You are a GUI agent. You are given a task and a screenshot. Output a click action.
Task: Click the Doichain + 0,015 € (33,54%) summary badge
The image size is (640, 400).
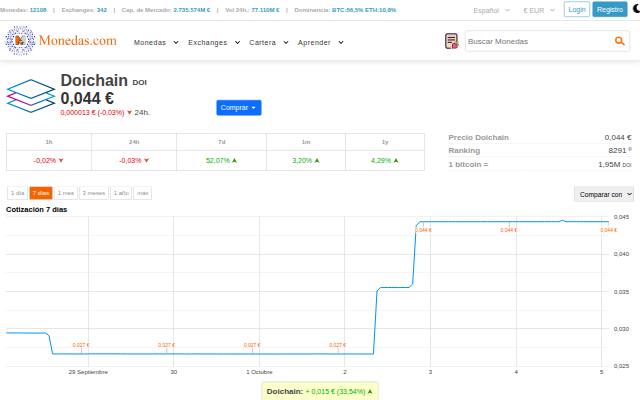point(320,391)
